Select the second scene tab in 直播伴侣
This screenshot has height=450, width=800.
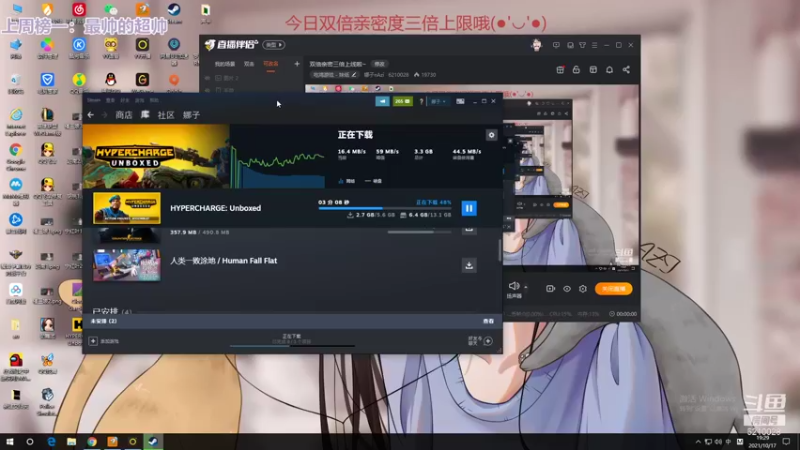[249, 64]
